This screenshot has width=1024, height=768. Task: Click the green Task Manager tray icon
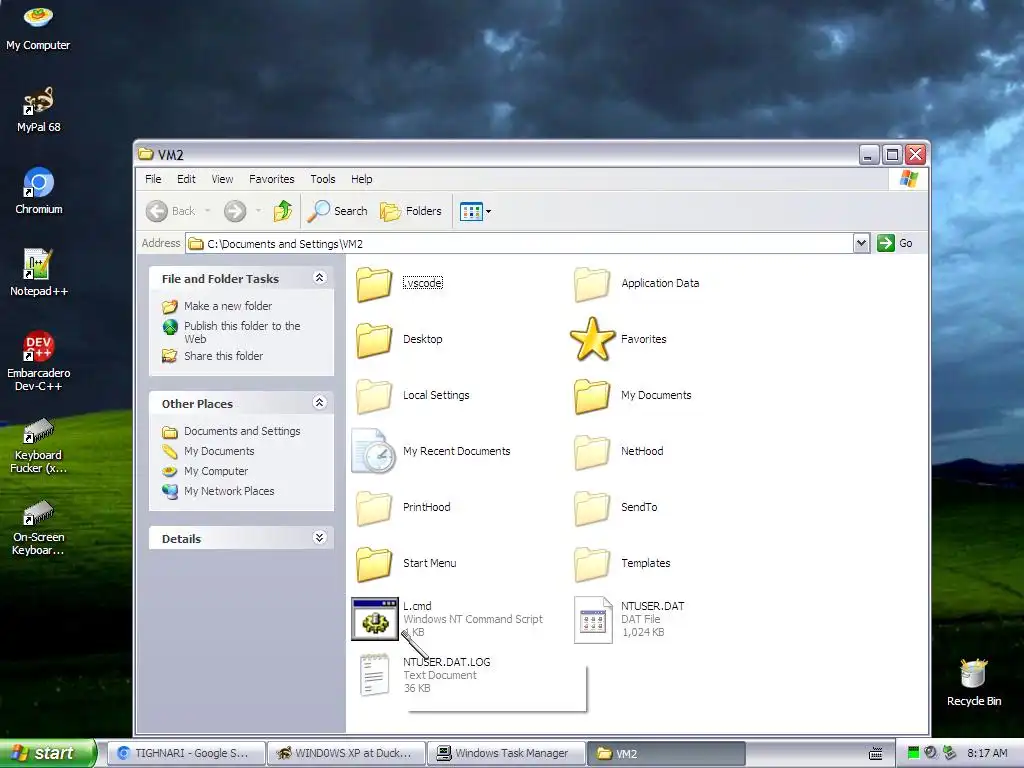pyautogui.click(x=913, y=753)
